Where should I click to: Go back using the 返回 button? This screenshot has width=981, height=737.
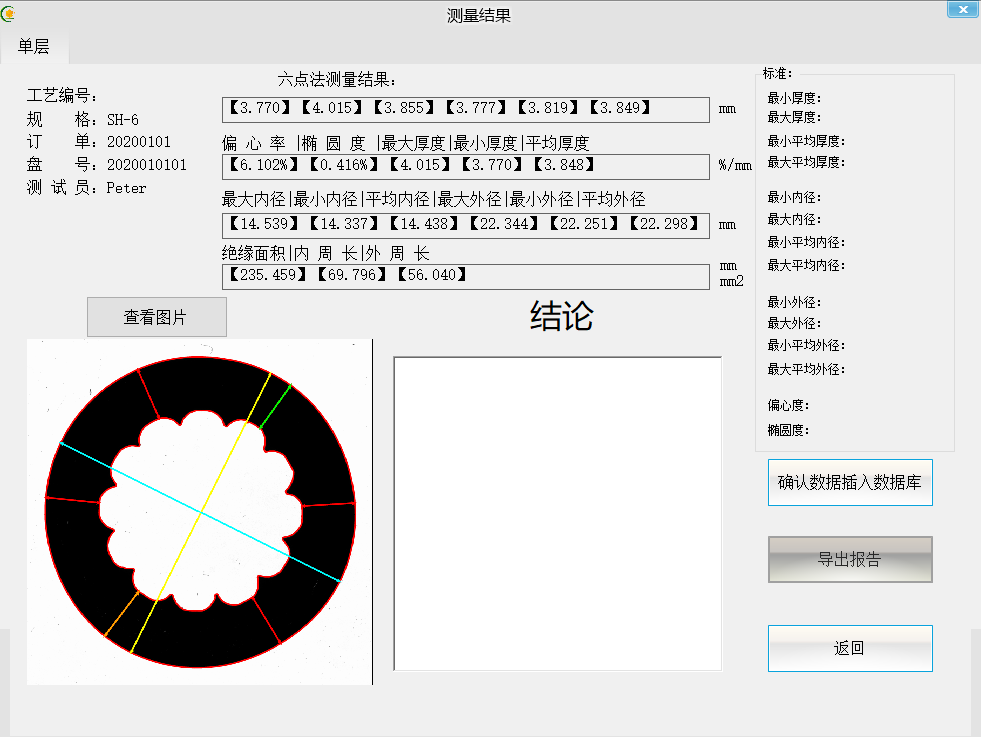coord(849,648)
